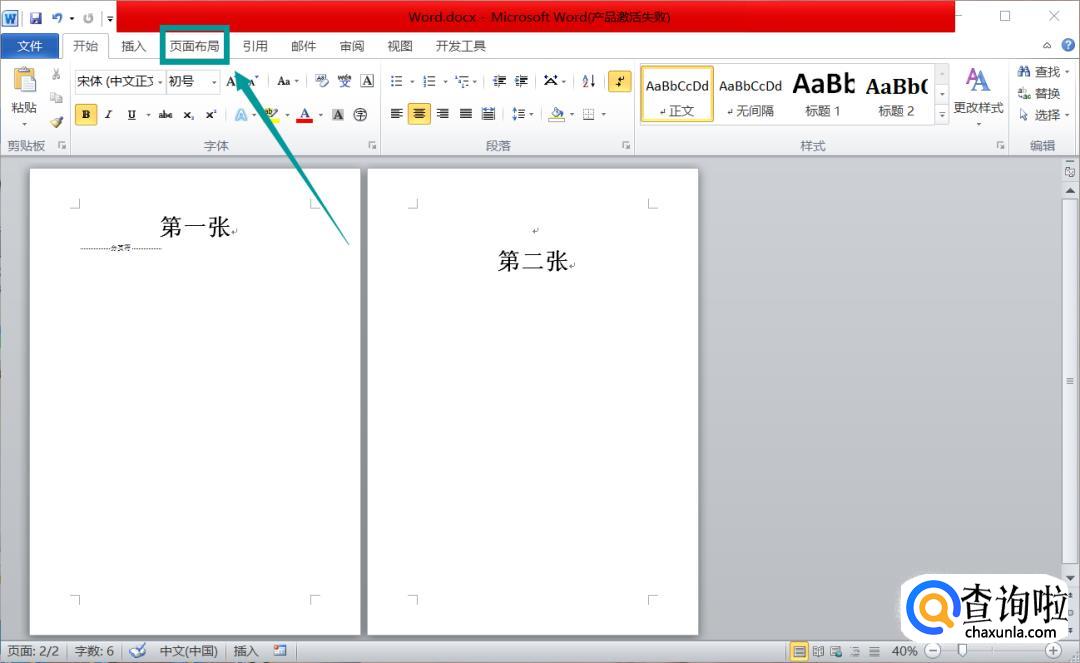Viewport: 1080px width, 663px height.
Task: Justify paragraph text
Action: 466,114
